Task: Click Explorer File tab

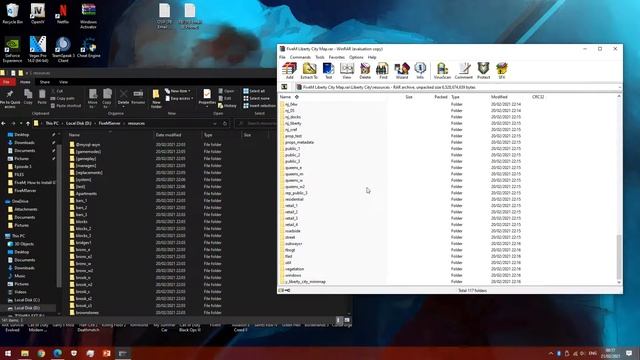Action: [7, 82]
